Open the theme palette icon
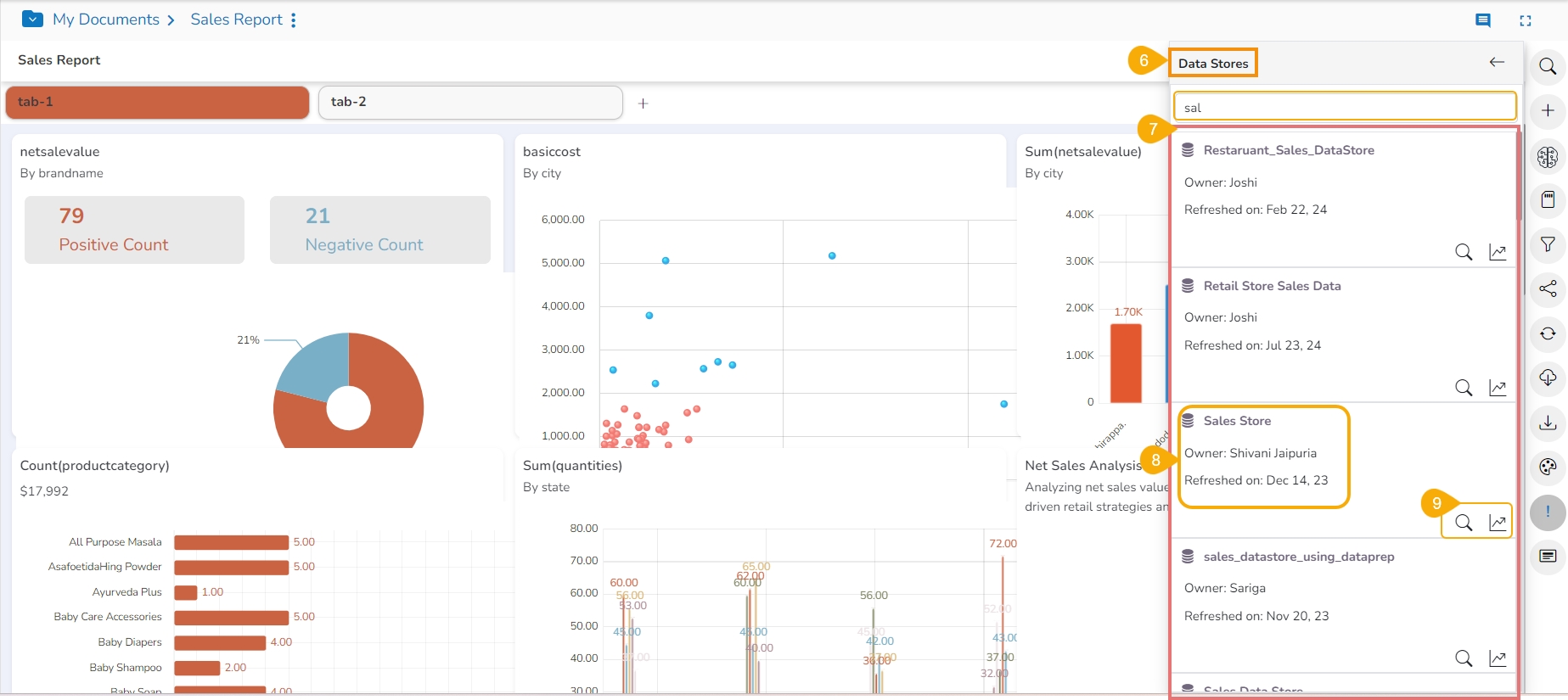This screenshot has width=1568, height=700. [1548, 467]
